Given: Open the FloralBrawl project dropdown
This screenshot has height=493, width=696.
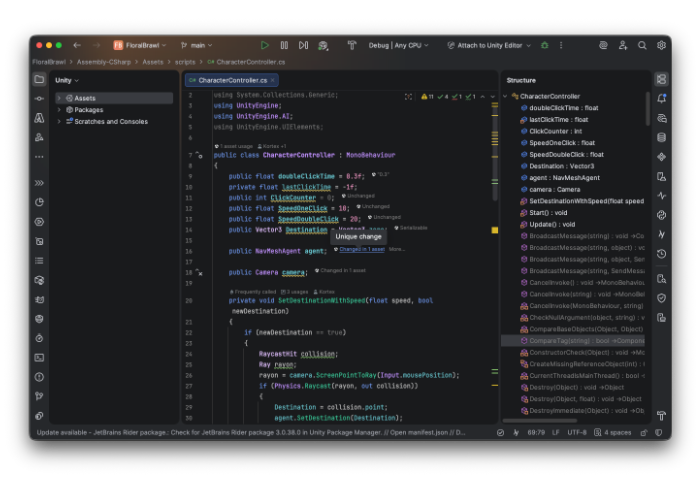Looking at the screenshot, I should pos(140,45).
